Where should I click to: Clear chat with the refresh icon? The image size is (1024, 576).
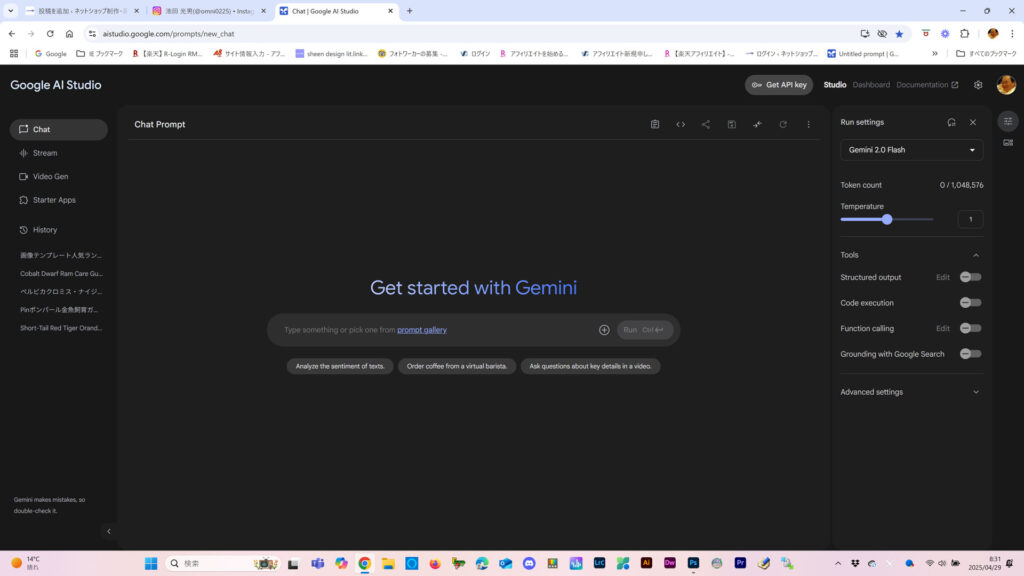[783, 124]
